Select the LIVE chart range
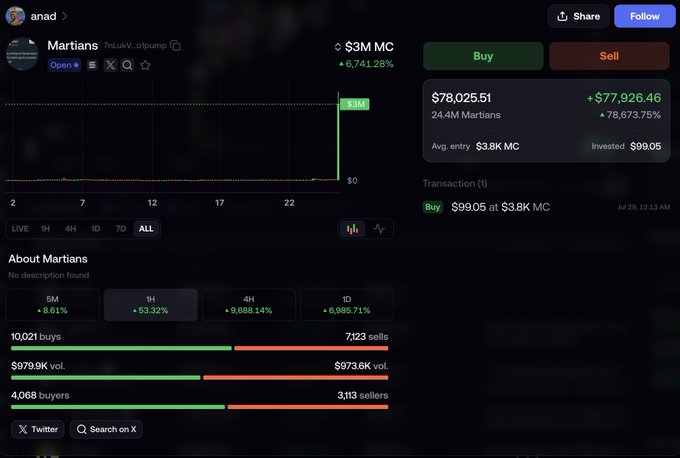Viewport: 680px width, 458px height. pos(20,229)
